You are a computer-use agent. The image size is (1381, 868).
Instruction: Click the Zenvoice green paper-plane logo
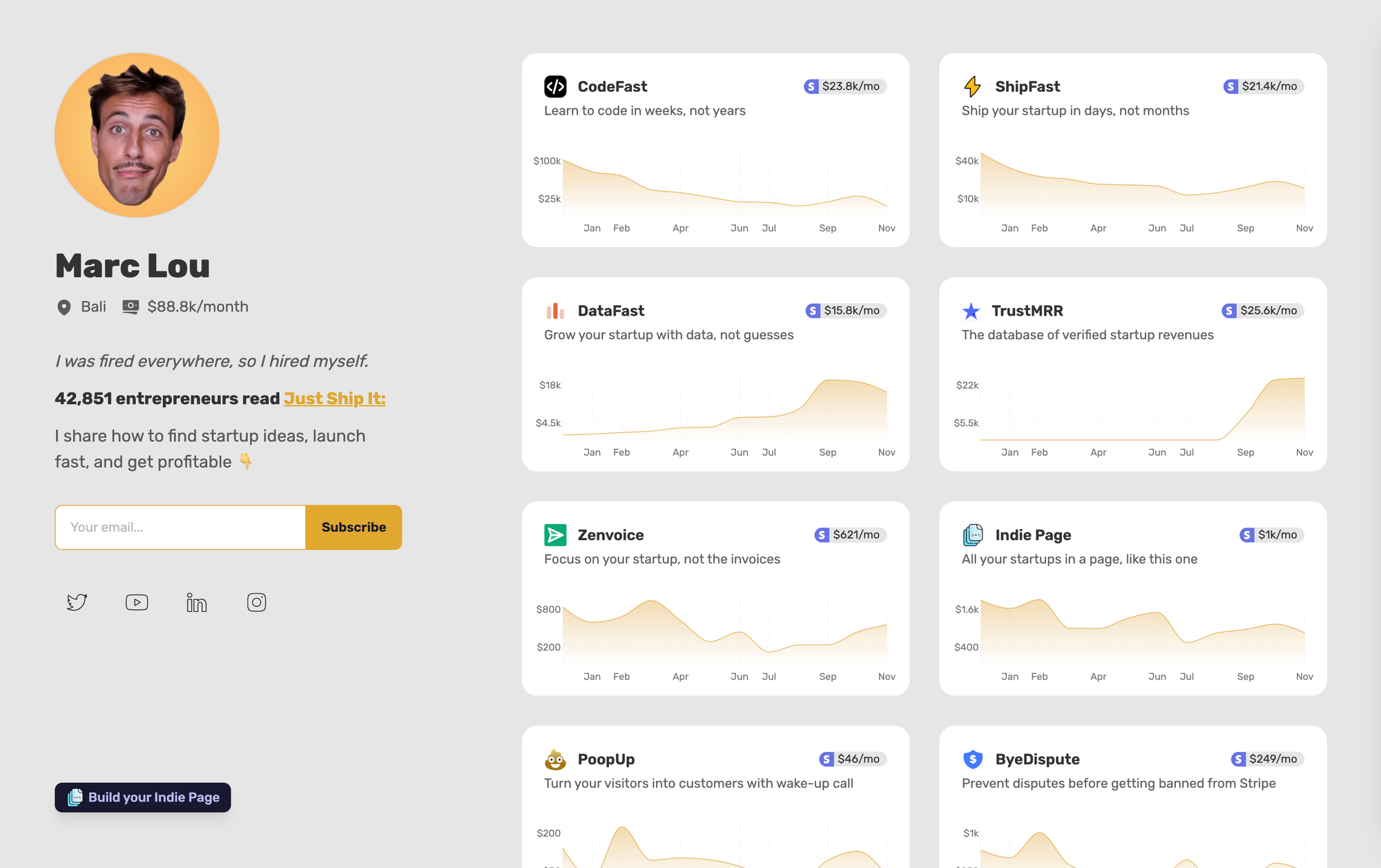(555, 535)
